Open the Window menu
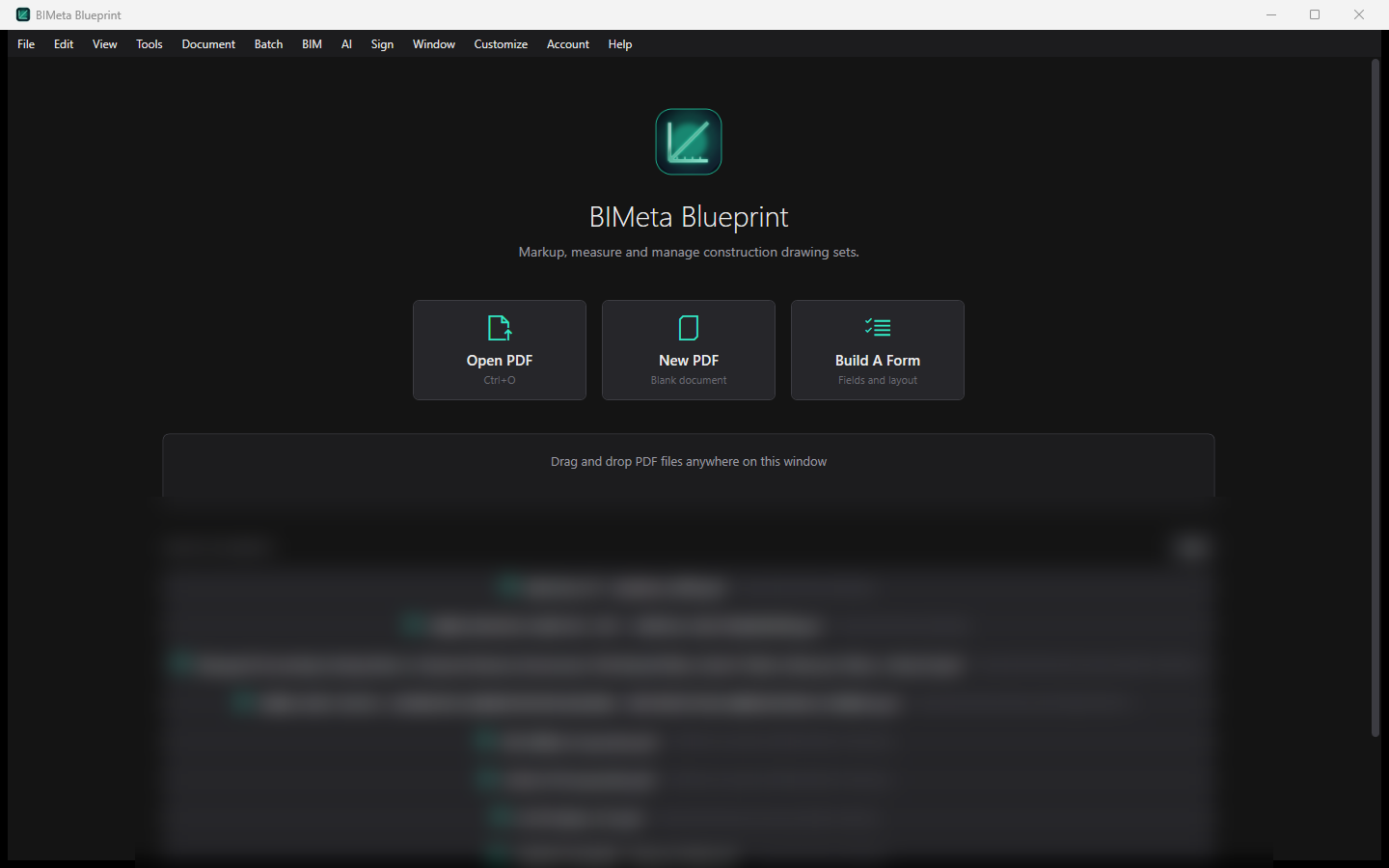1389x868 pixels. pos(434,44)
